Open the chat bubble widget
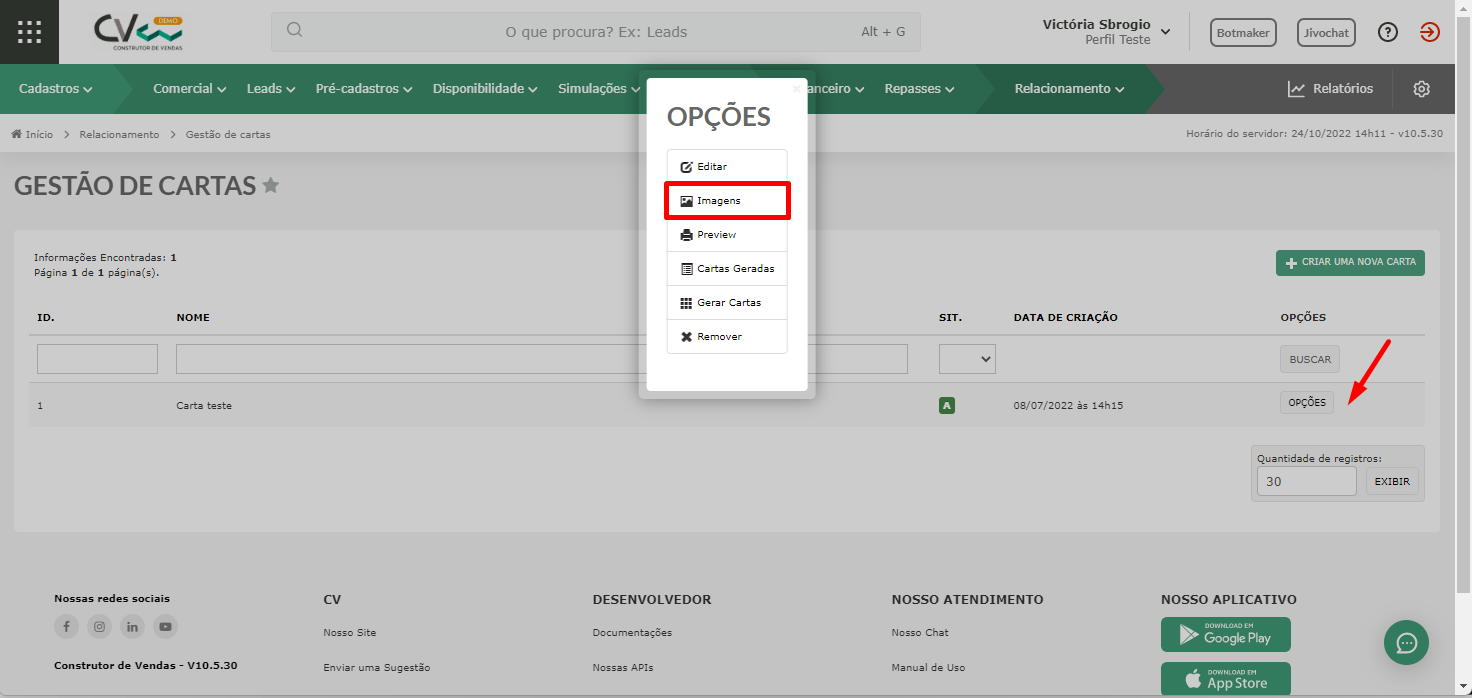This screenshot has width=1472, height=698. coord(1406,642)
